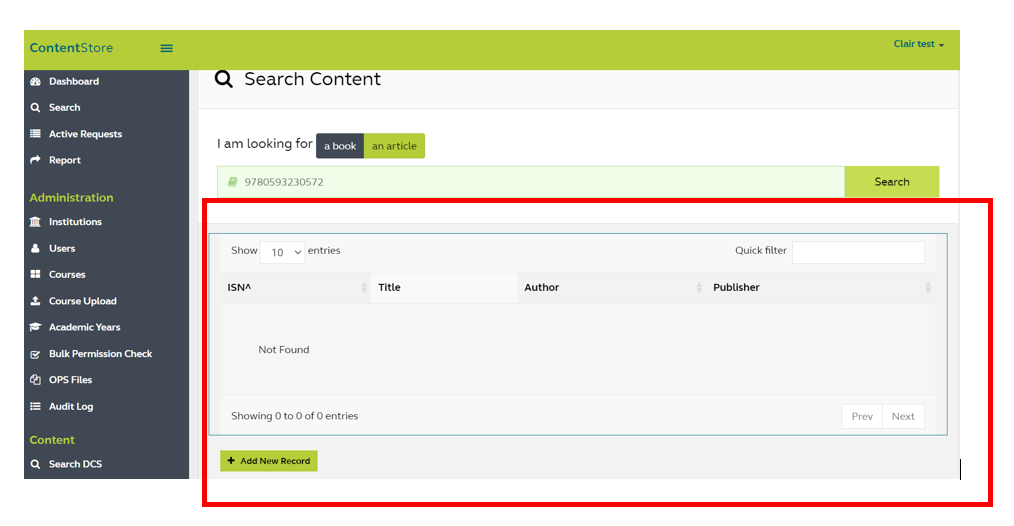Viewport: 1014px width, 526px height.
Task: Open Institutions in Administration
Action: (x=75, y=222)
